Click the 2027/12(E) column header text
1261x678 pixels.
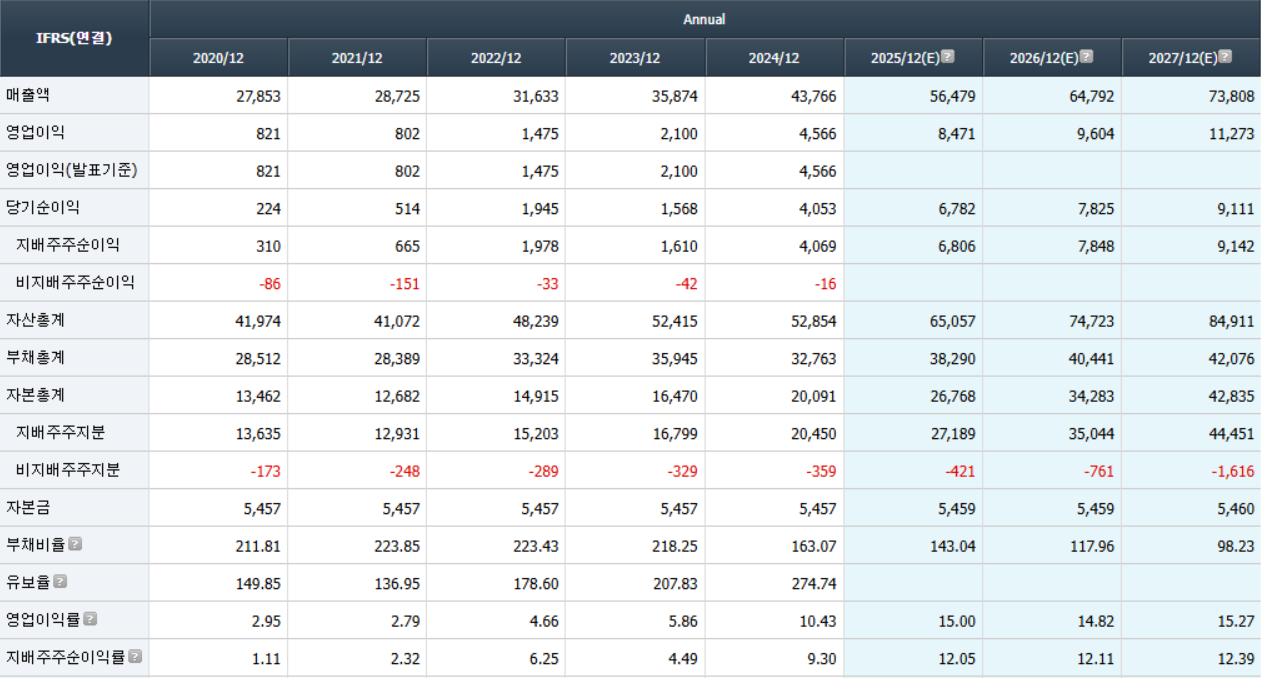click(1182, 58)
